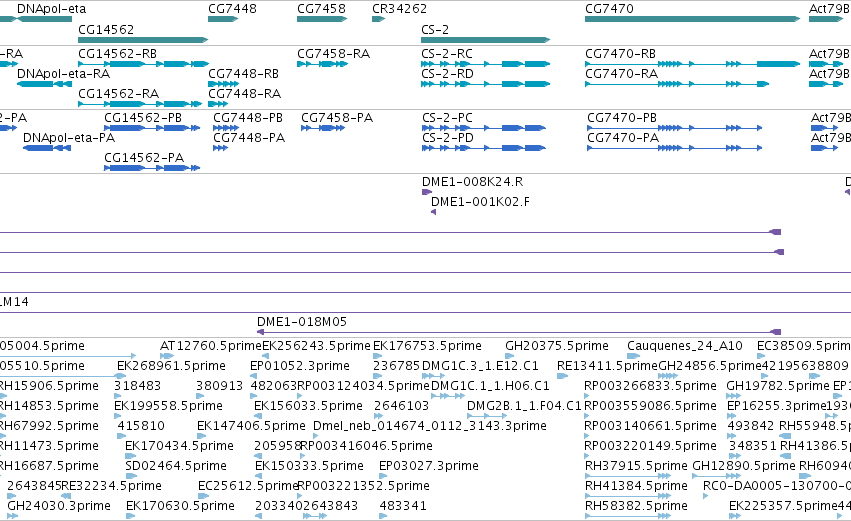Click DMG2B.1_1.F04.C1 EST feature
851x521 pixels.
click(x=486, y=416)
